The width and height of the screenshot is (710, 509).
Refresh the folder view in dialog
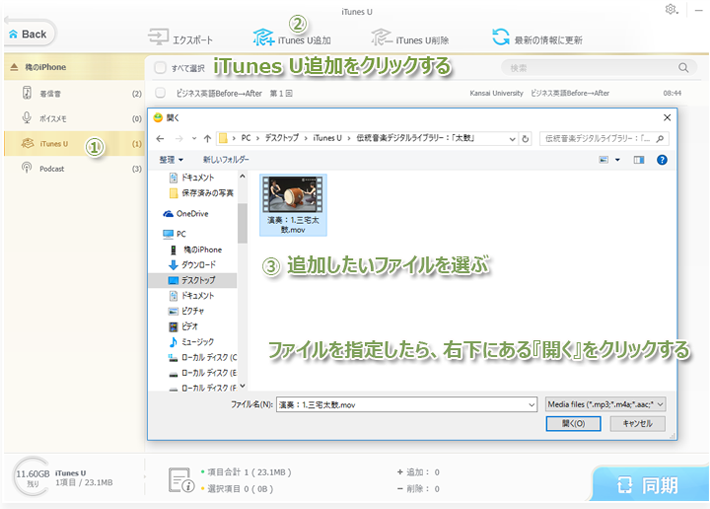coord(525,139)
